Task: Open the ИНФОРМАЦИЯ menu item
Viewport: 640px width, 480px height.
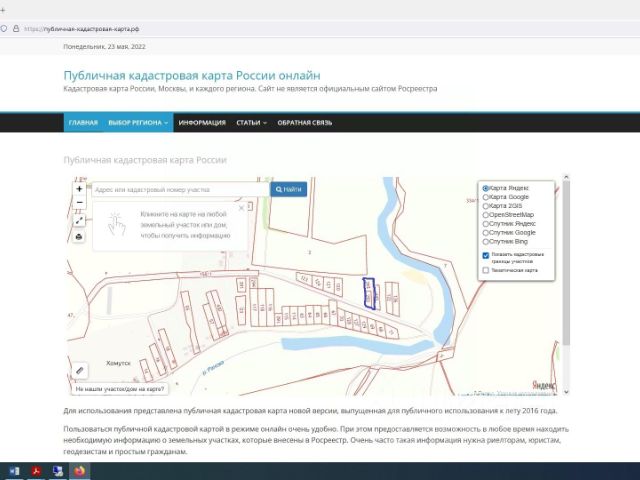Action: 201,123
